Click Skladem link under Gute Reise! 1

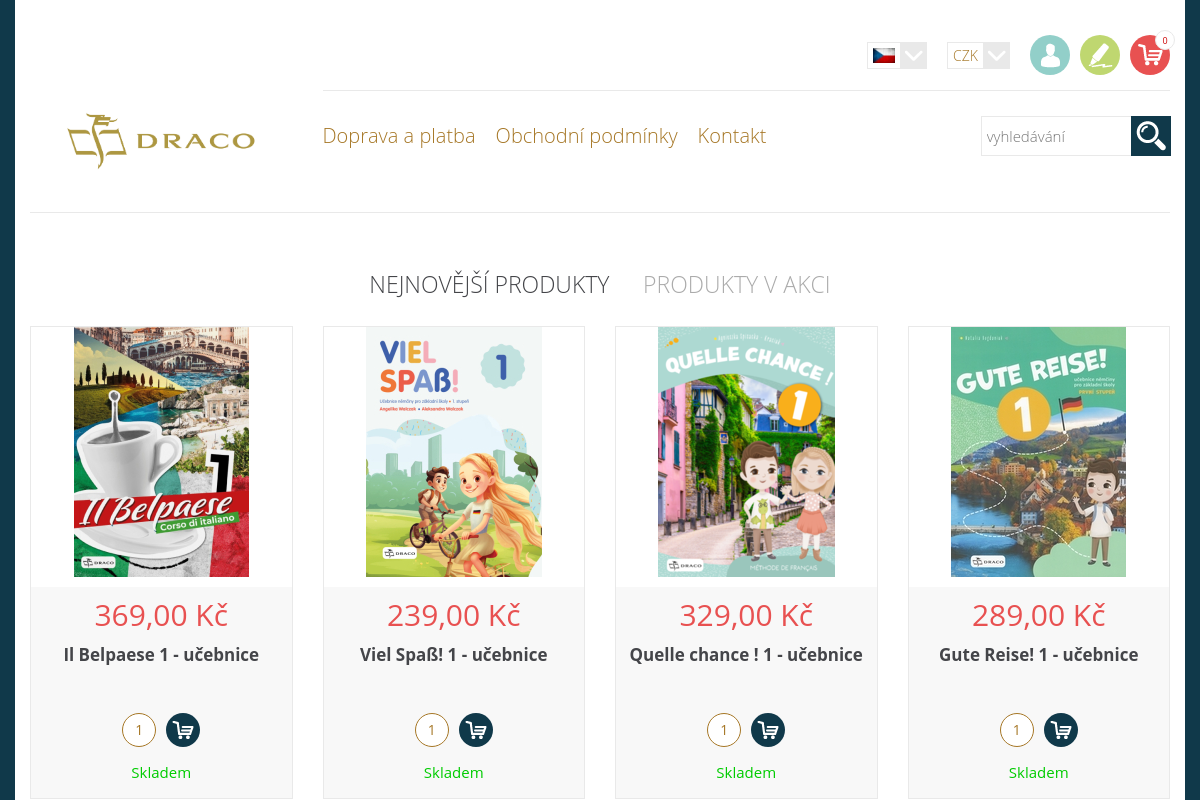1038,772
